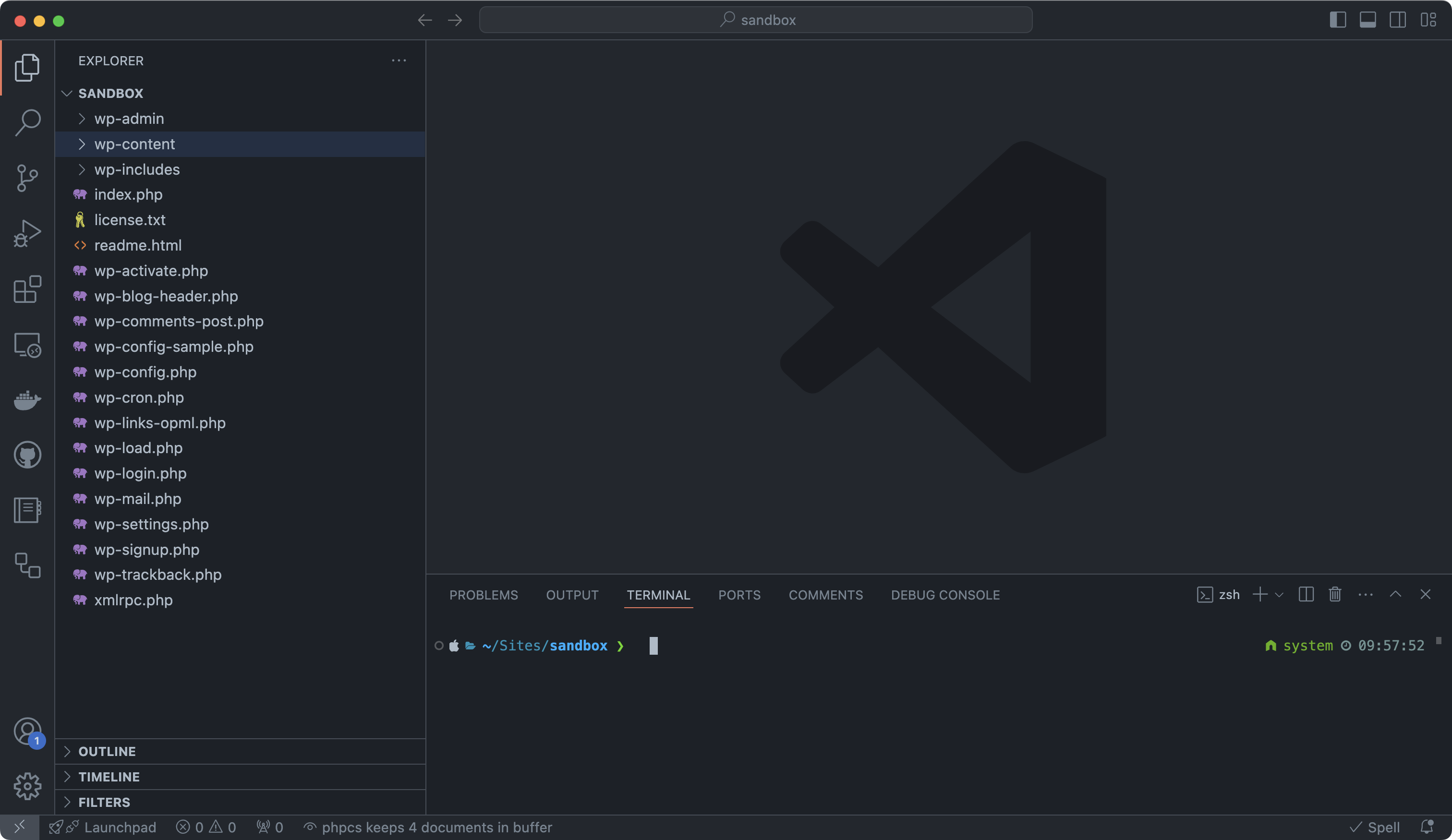1452x840 pixels.
Task: Expand the wp-content folder
Action: click(x=240, y=144)
